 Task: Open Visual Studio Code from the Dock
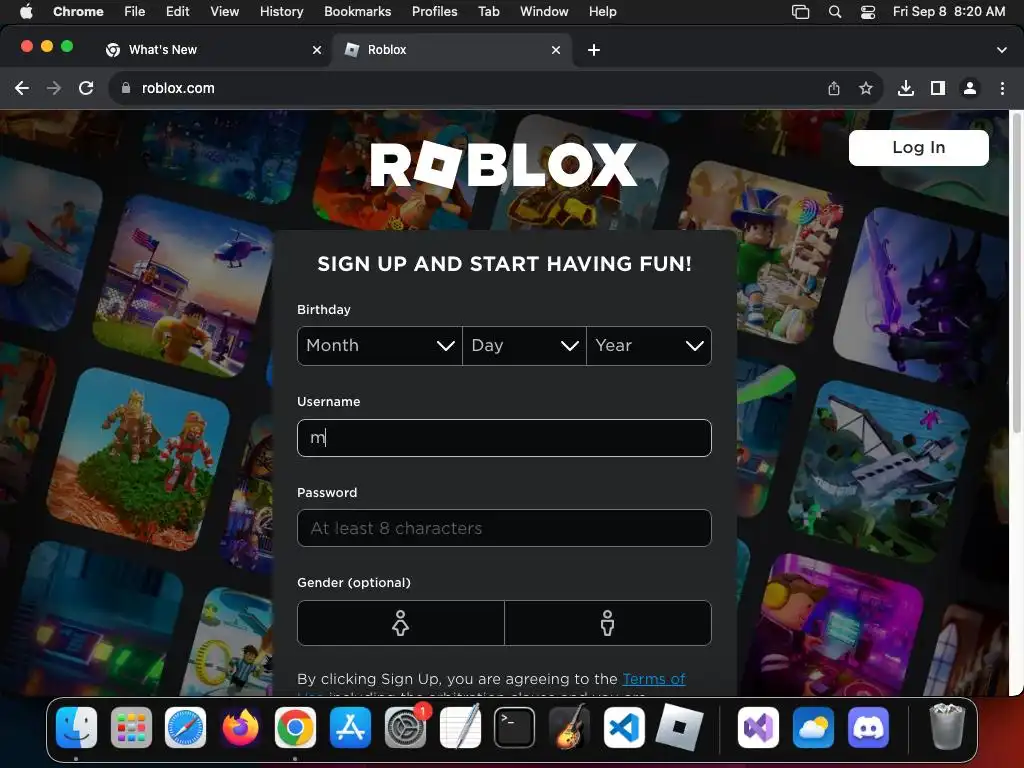624,728
